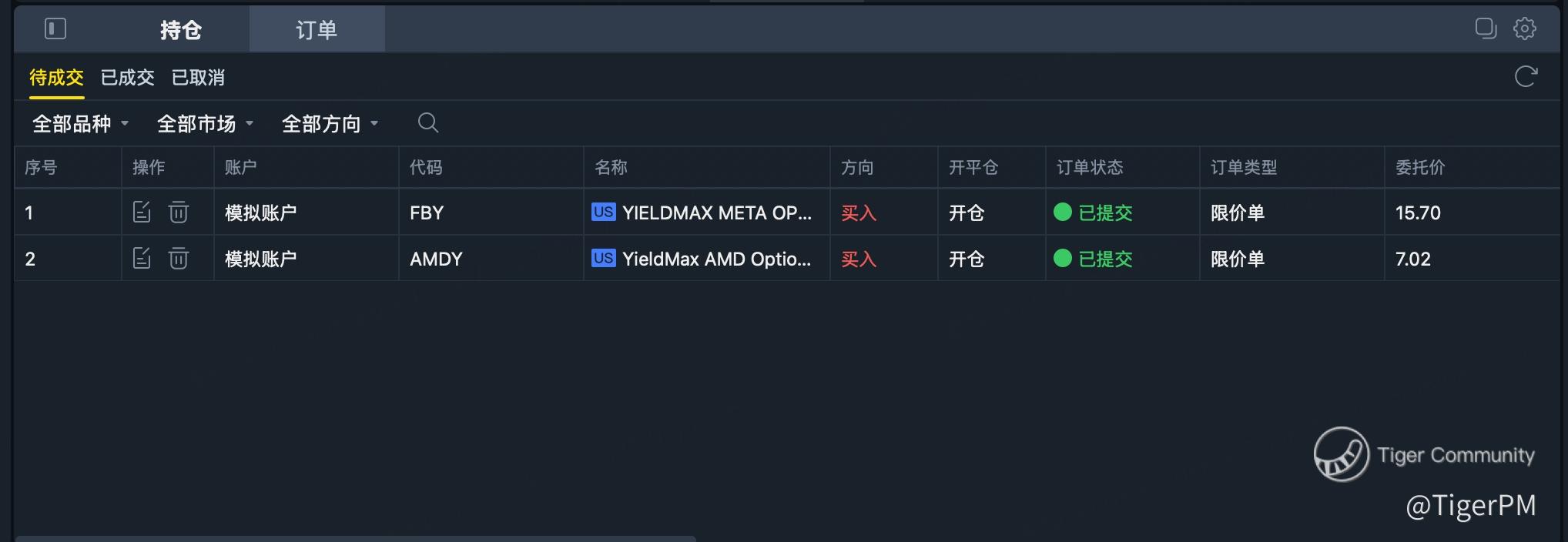Switch to the 订单 tab

pyautogui.click(x=317, y=30)
